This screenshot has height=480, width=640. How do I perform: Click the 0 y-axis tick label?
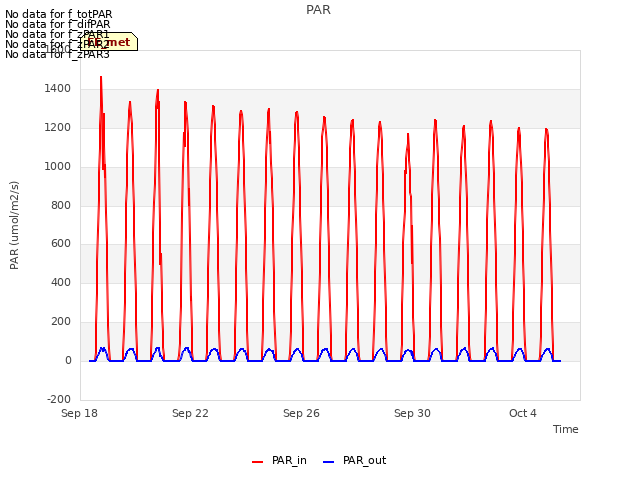pos(68,361)
